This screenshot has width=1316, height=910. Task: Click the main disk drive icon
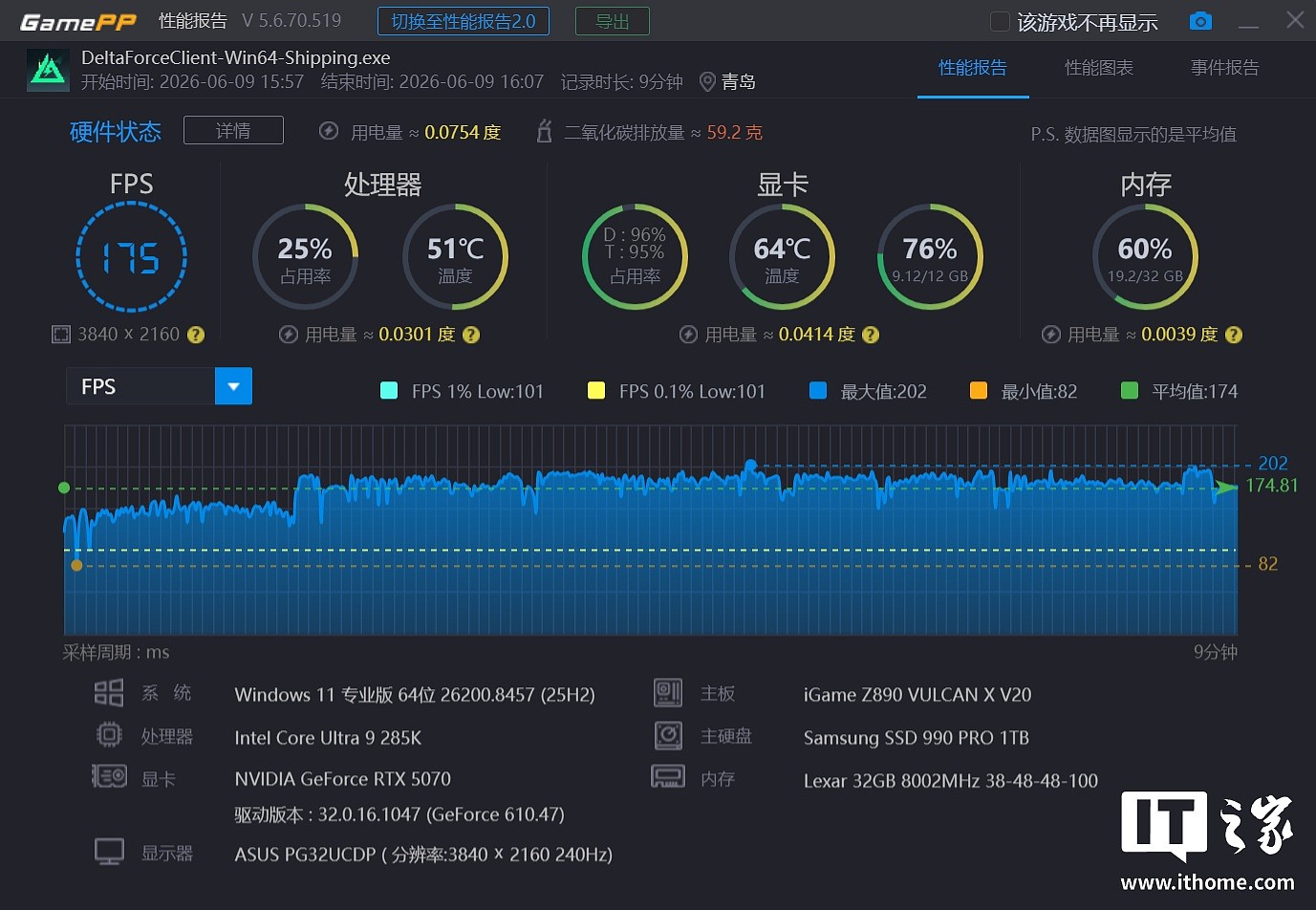(x=668, y=735)
